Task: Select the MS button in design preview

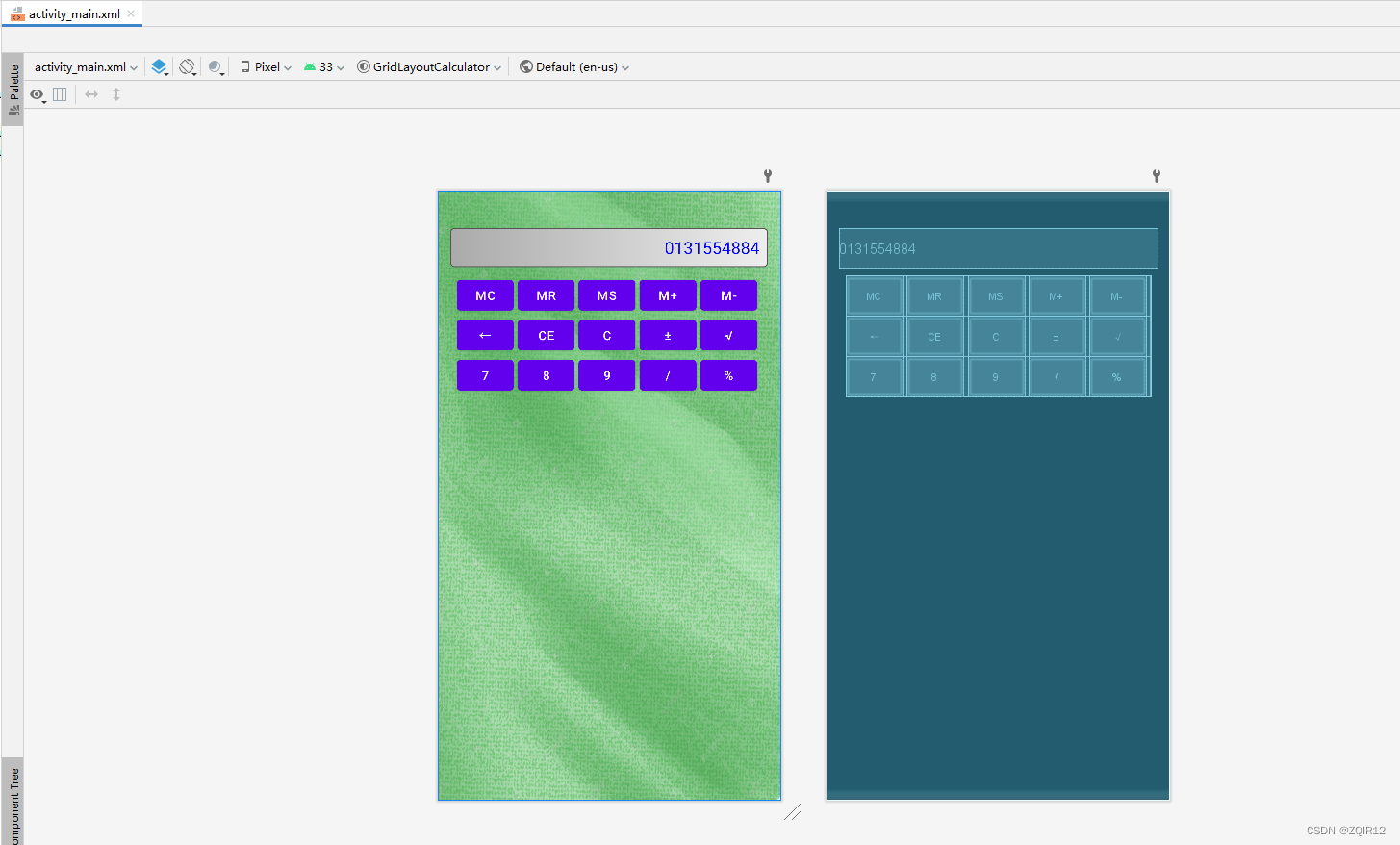Action: coord(607,295)
